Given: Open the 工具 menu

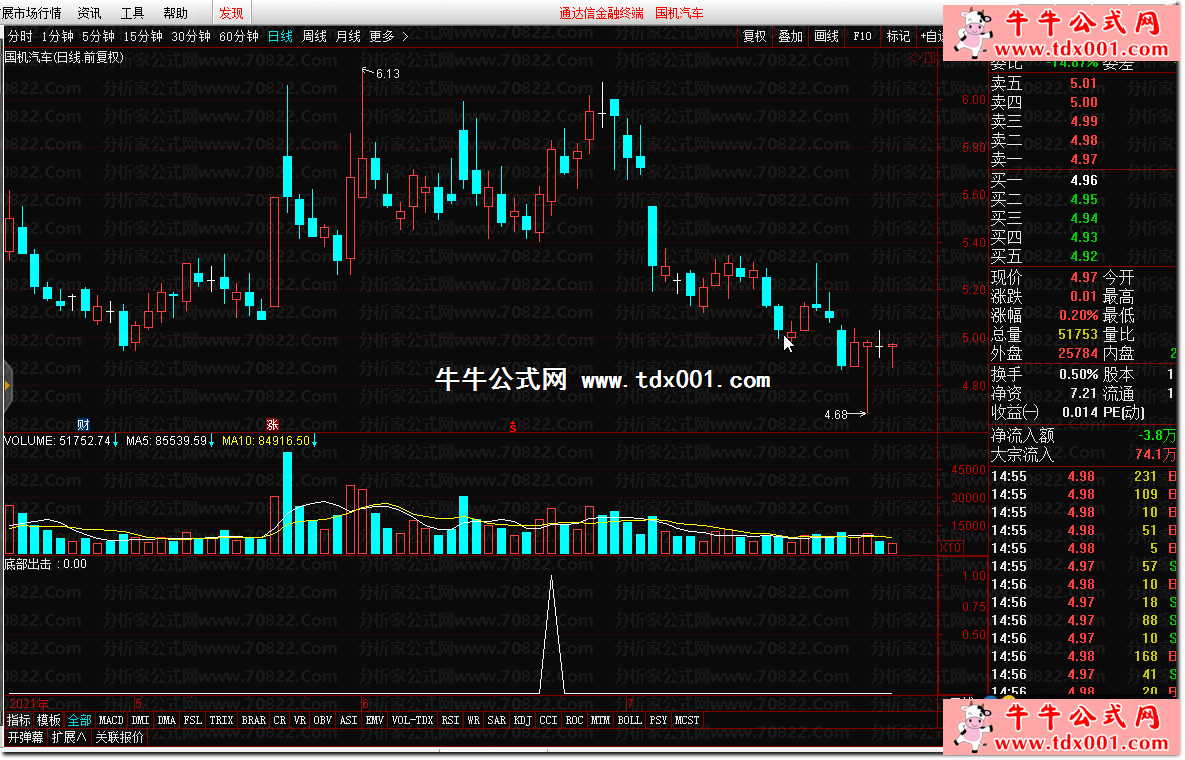Looking at the screenshot, I should coord(132,13).
